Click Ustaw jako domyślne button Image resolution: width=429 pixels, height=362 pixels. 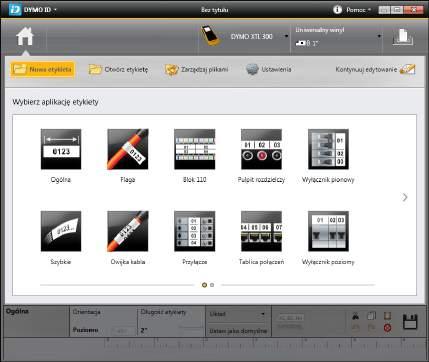click(238, 331)
